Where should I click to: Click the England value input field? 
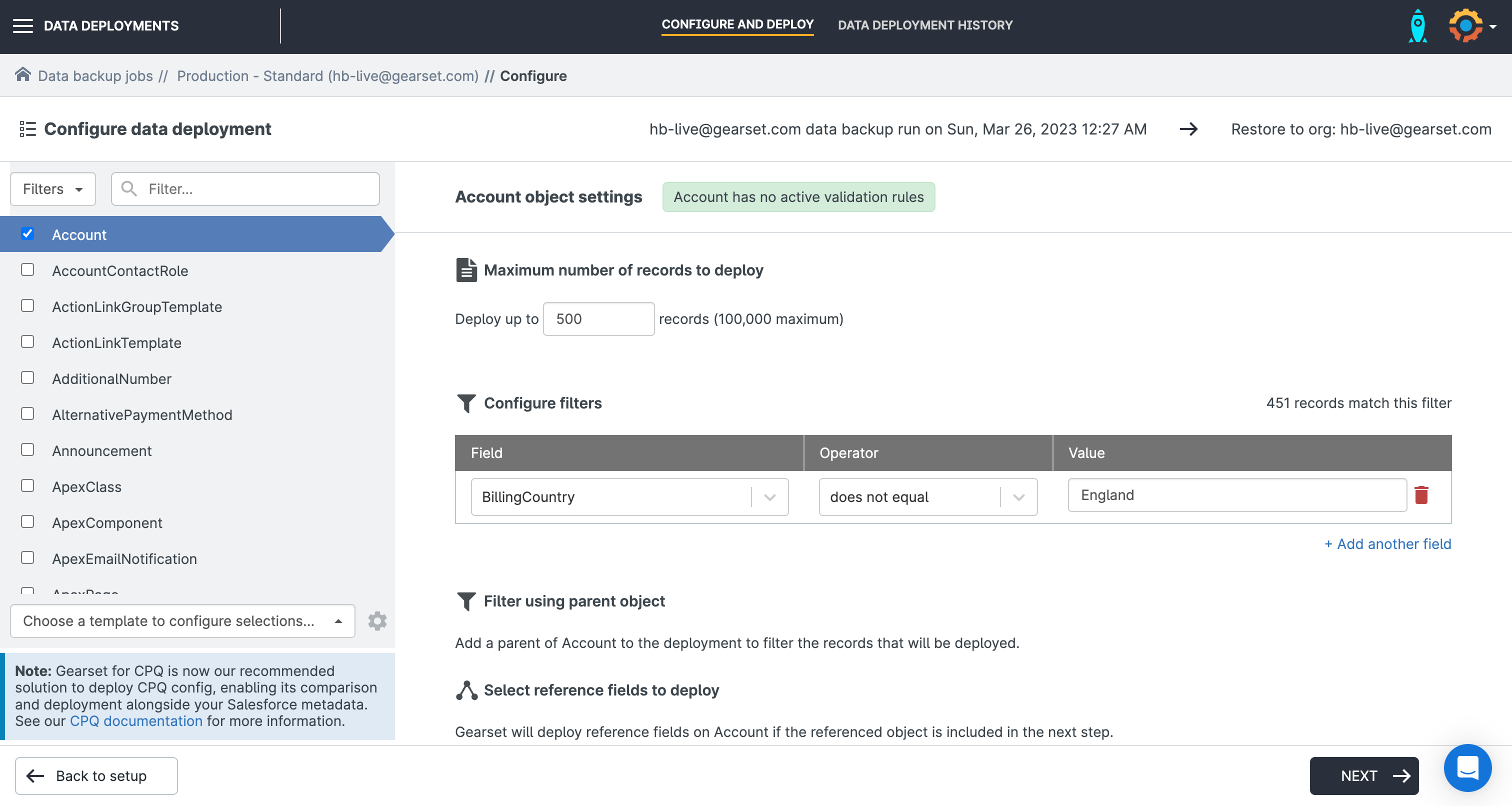1236,495
